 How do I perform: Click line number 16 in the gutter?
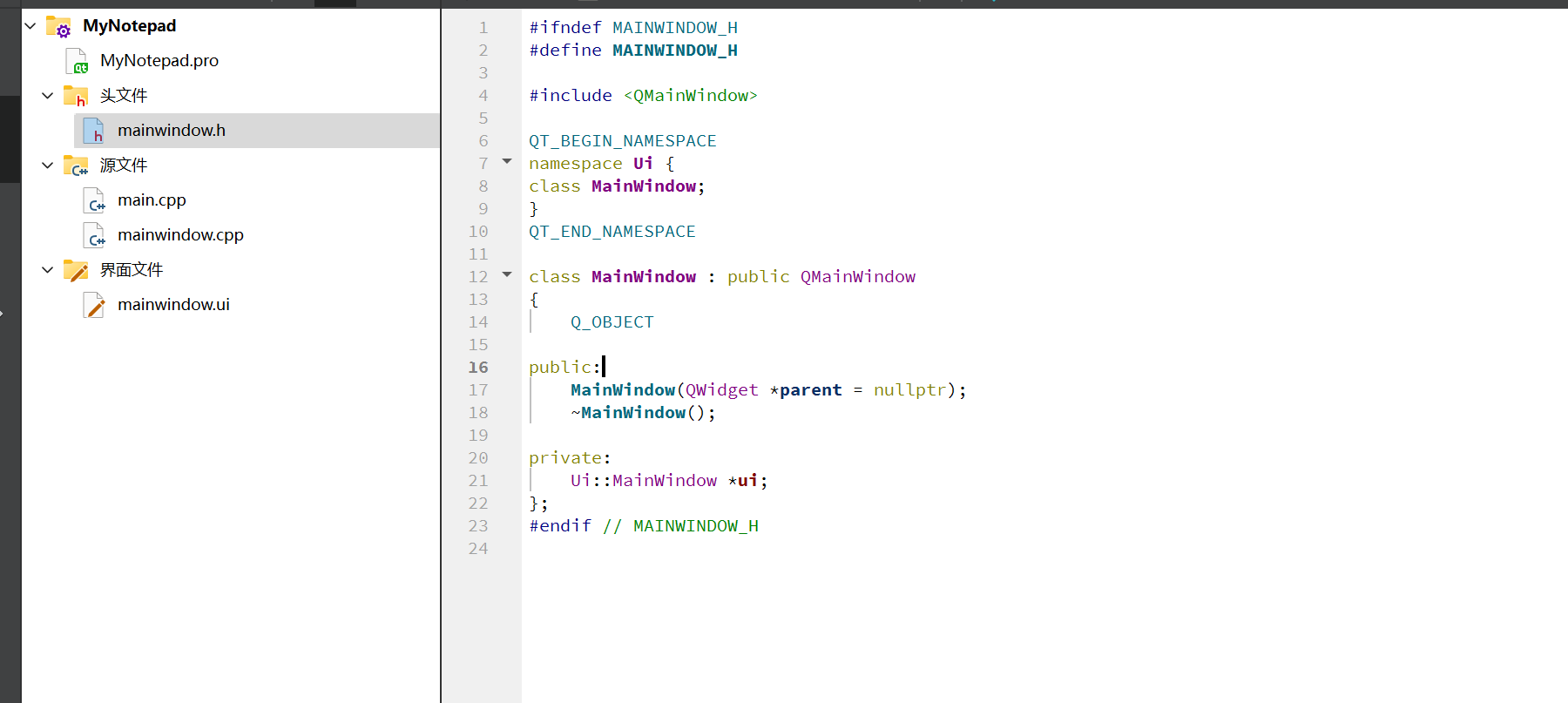pyautogui.click(x=478, y=368)
